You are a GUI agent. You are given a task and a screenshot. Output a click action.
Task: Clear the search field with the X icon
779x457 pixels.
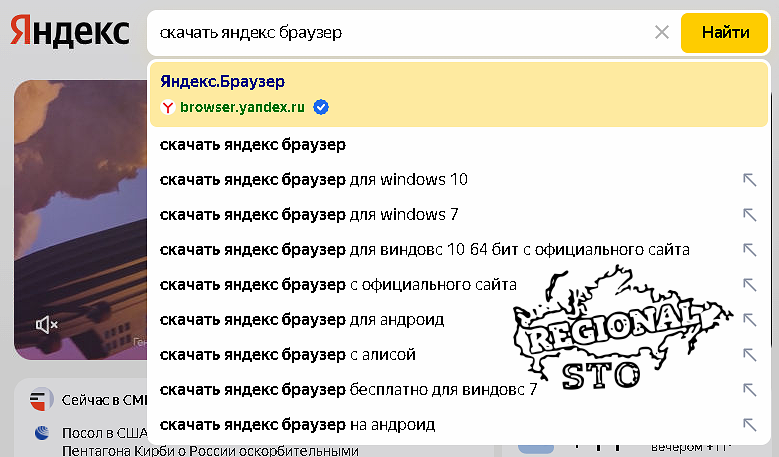click(662, 32)
